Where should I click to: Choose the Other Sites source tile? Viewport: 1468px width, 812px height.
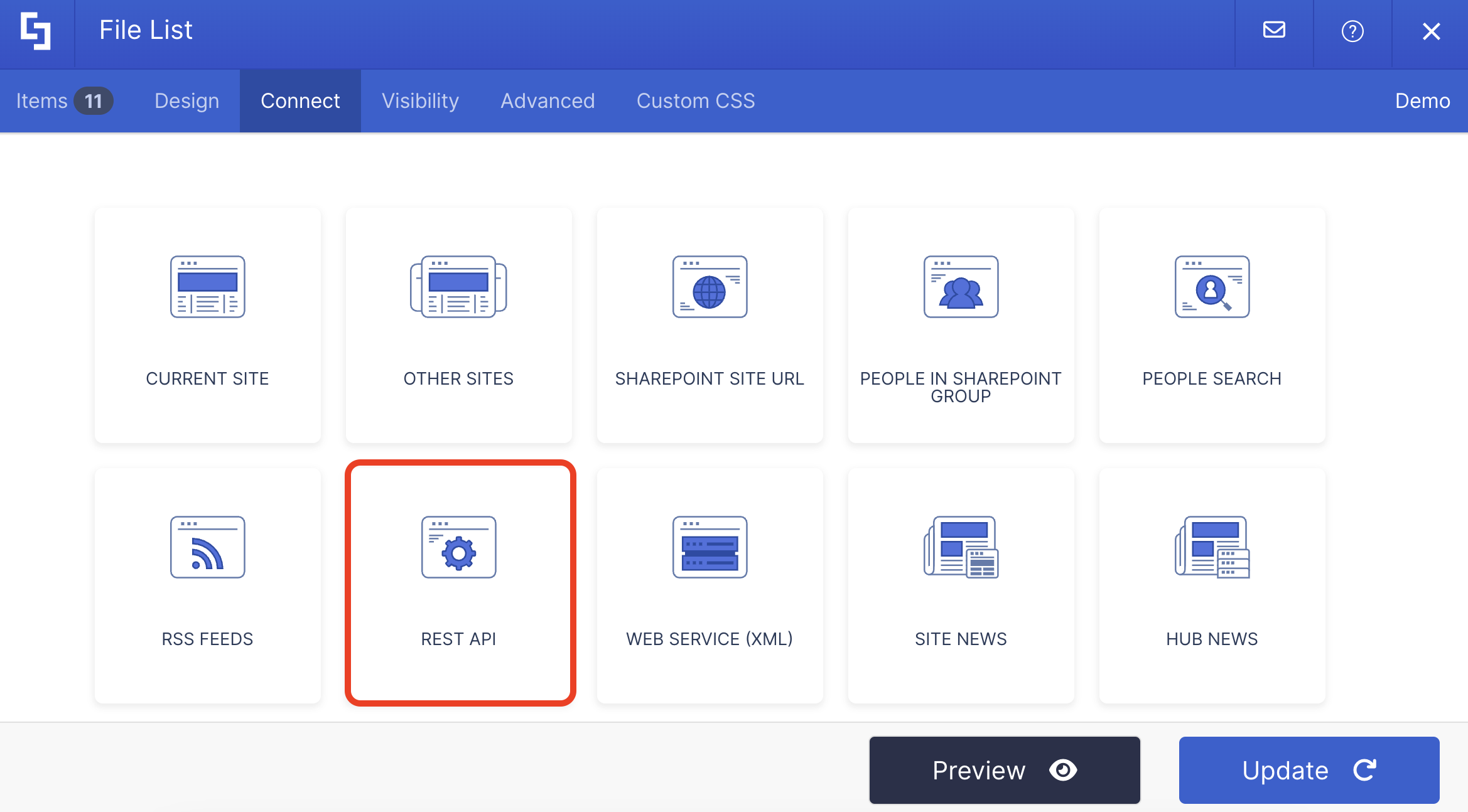(x=458, y=326)
